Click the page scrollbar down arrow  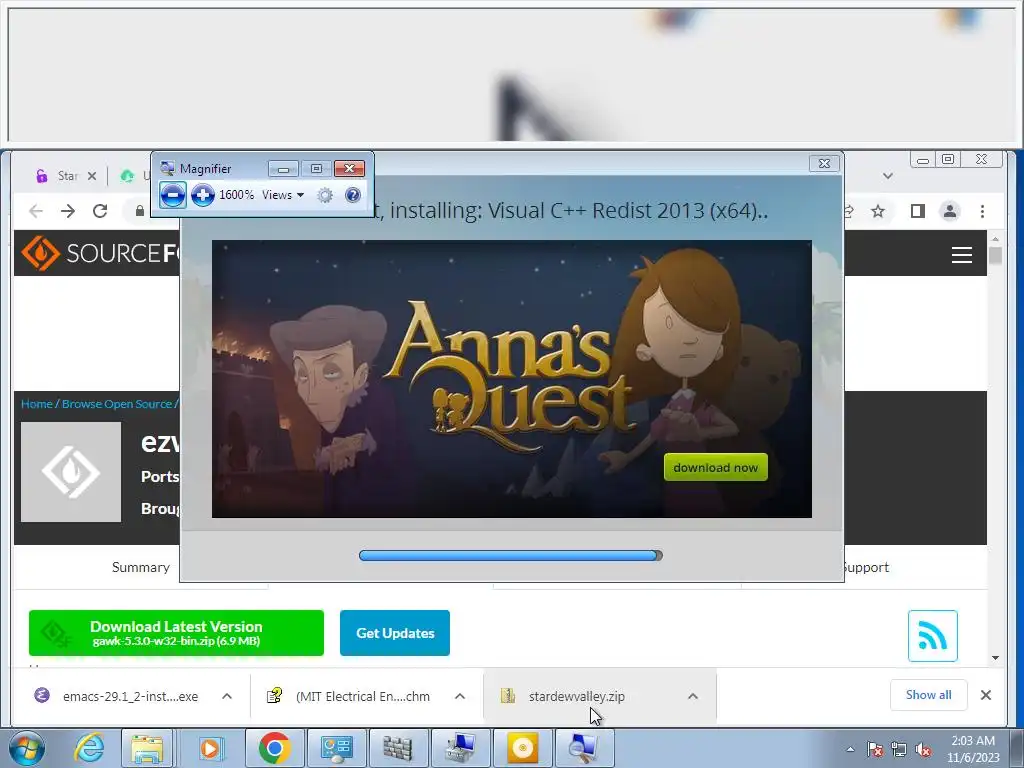pos(995,658)
